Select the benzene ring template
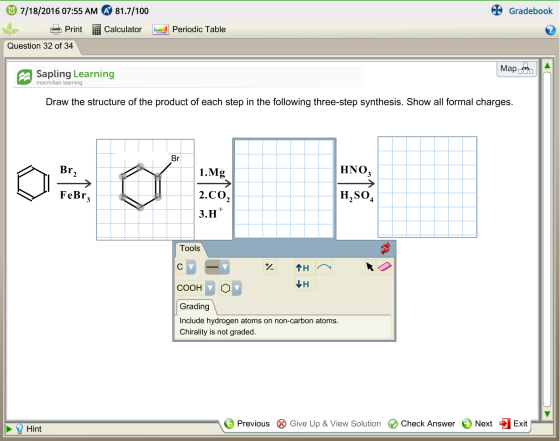Viewport: 560px width, 441px height. tap(225, 288)
